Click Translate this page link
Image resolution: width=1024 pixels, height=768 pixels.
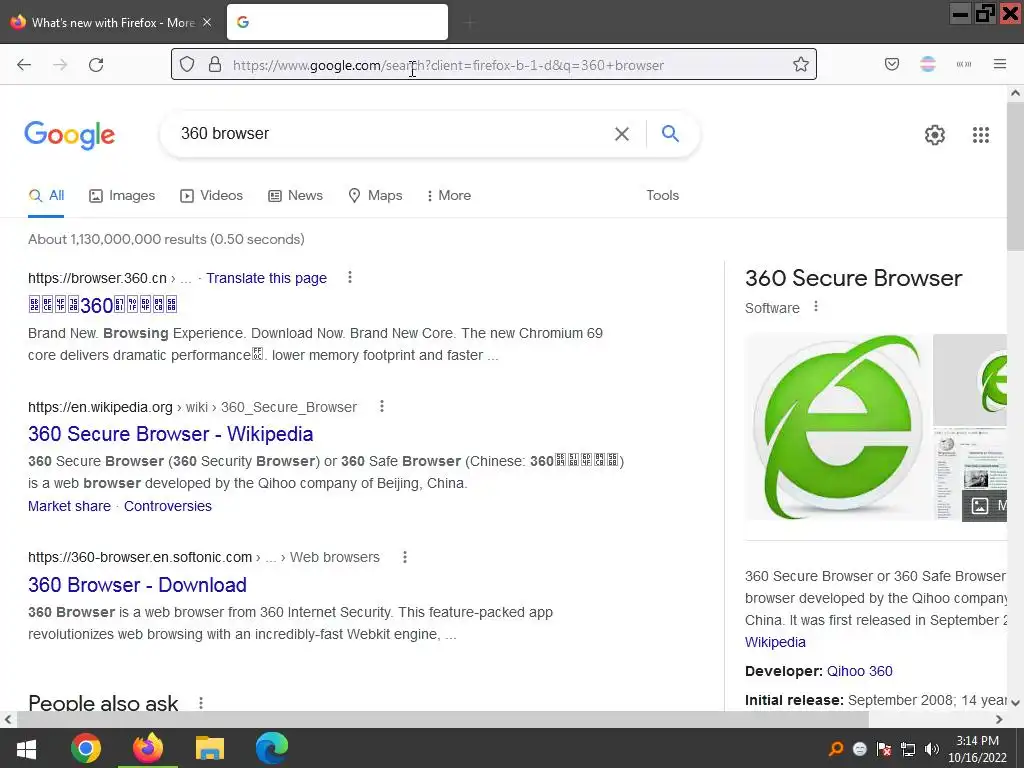click(x=266, y=278)
